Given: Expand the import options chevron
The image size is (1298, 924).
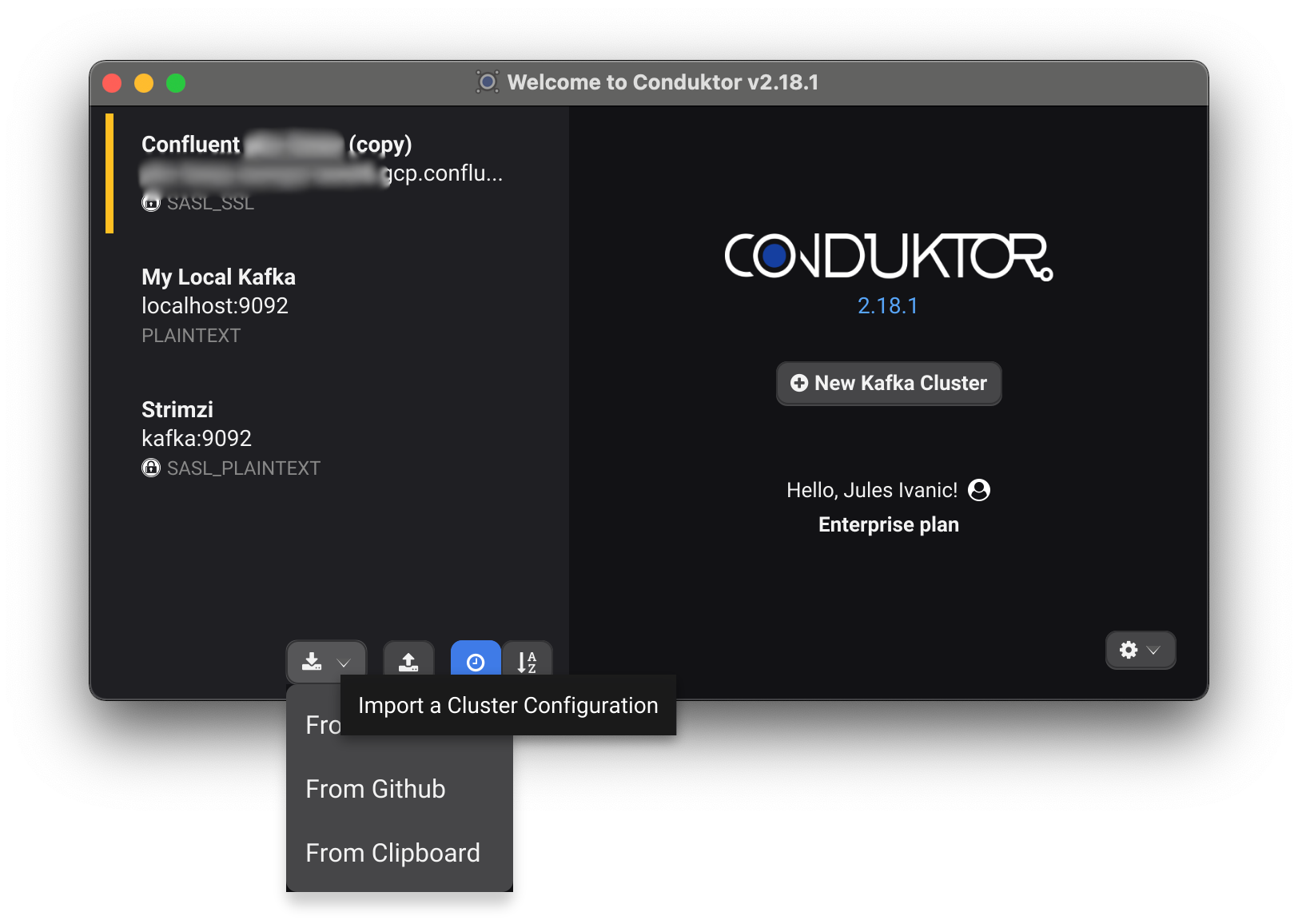Looking at the screenshot, I should 344,663.
